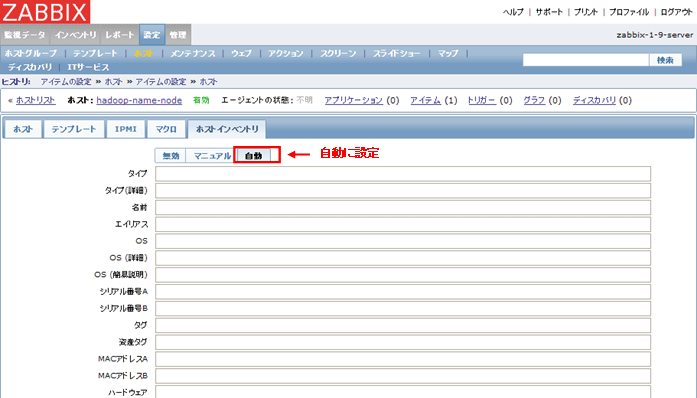Open the ヘルプ link
This screenshot has width=697, height=398.
point(513,12)
